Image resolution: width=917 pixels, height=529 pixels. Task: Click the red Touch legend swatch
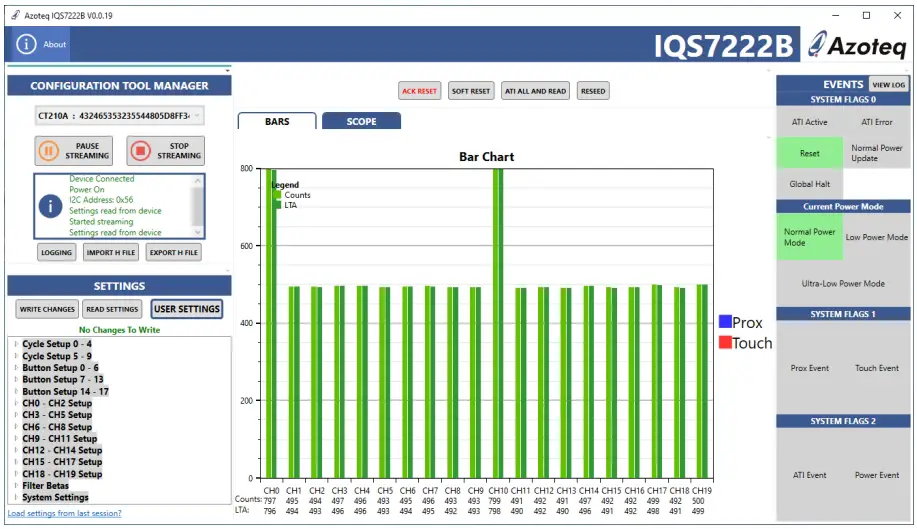[x=725, y=343]
